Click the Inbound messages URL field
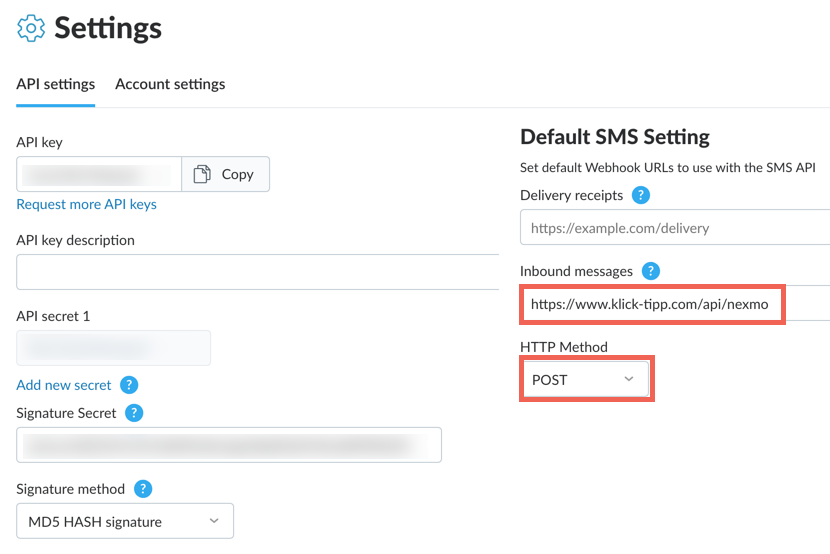 pyautogui.click(x=675, y=304)
